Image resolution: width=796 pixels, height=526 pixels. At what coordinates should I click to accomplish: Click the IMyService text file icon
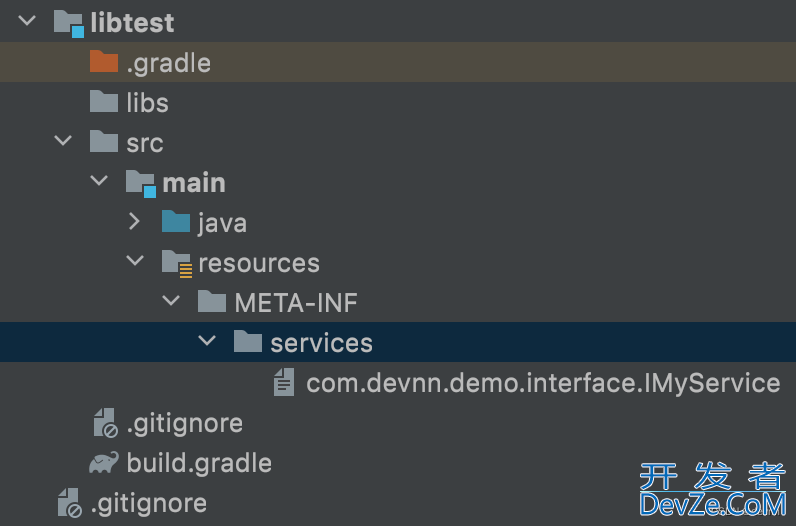click(284, 382)
